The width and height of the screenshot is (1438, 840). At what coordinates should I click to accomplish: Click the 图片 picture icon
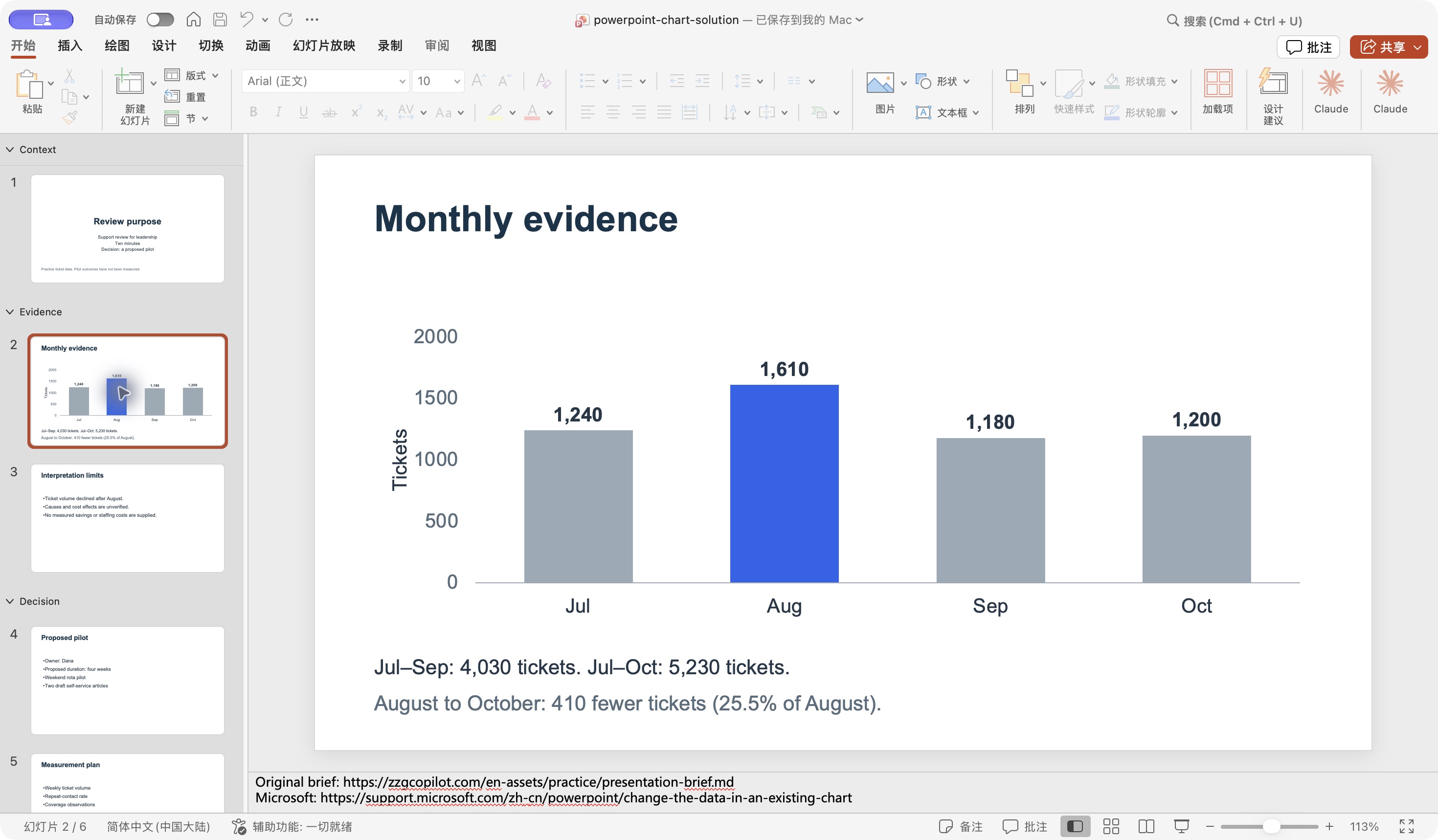coord(880,83)
